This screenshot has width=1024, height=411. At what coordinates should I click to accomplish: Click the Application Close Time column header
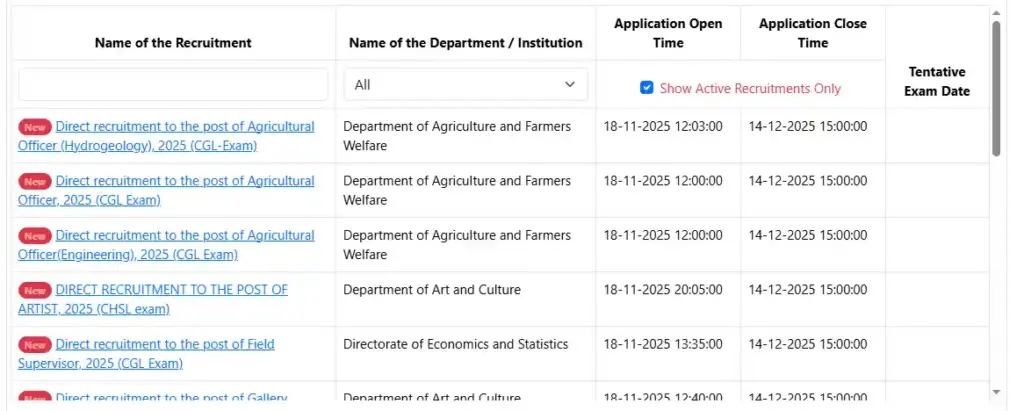(812, 33)
